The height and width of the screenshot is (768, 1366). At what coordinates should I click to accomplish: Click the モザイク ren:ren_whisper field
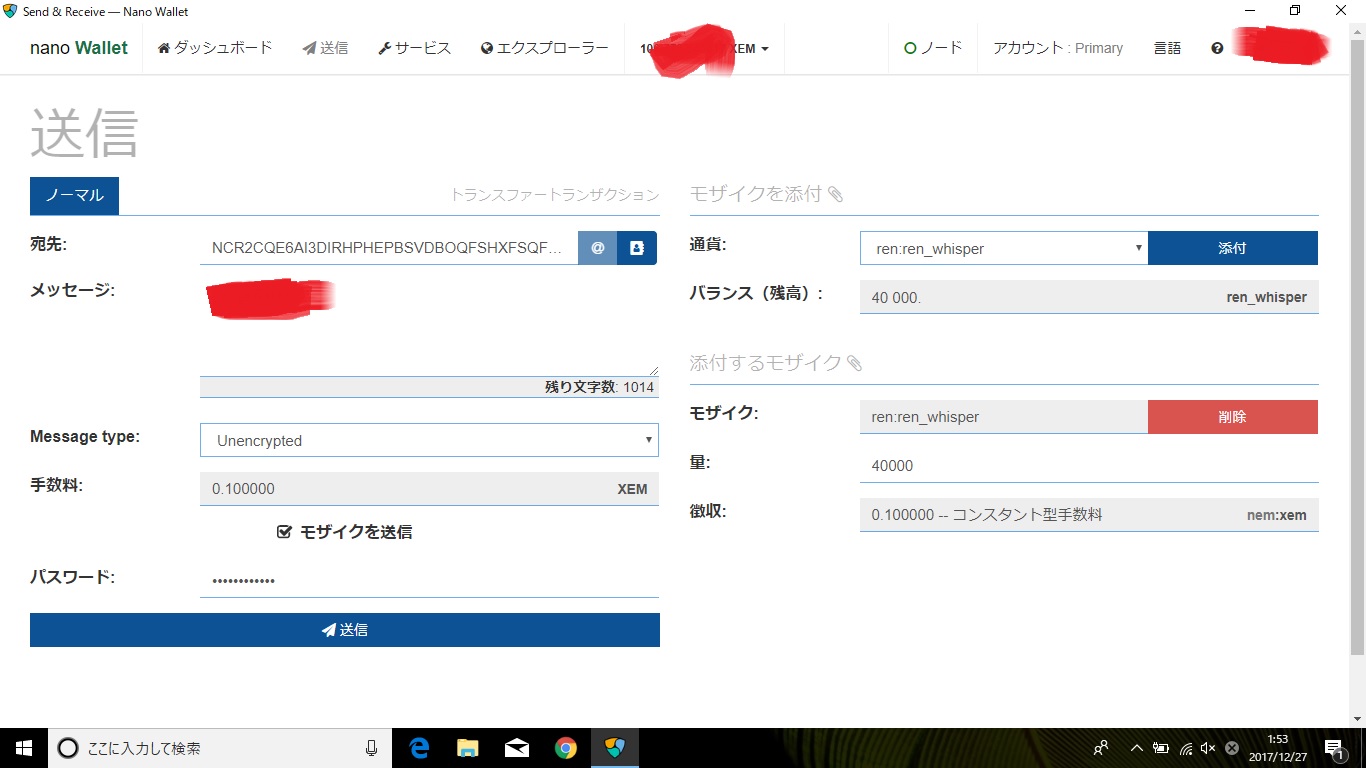click(x=1004, y=417)
